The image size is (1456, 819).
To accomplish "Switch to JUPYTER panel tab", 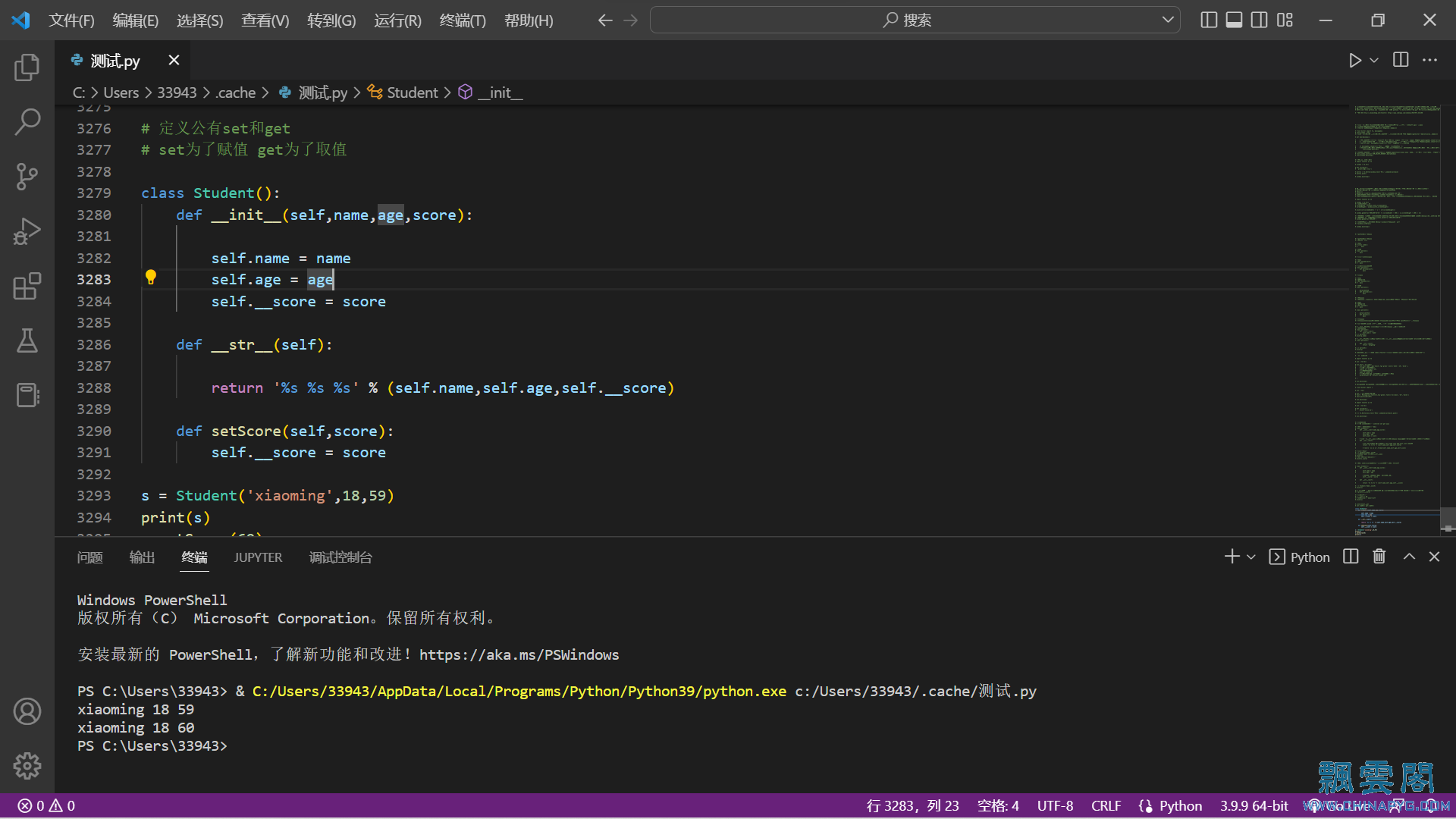I will point(258,557).
